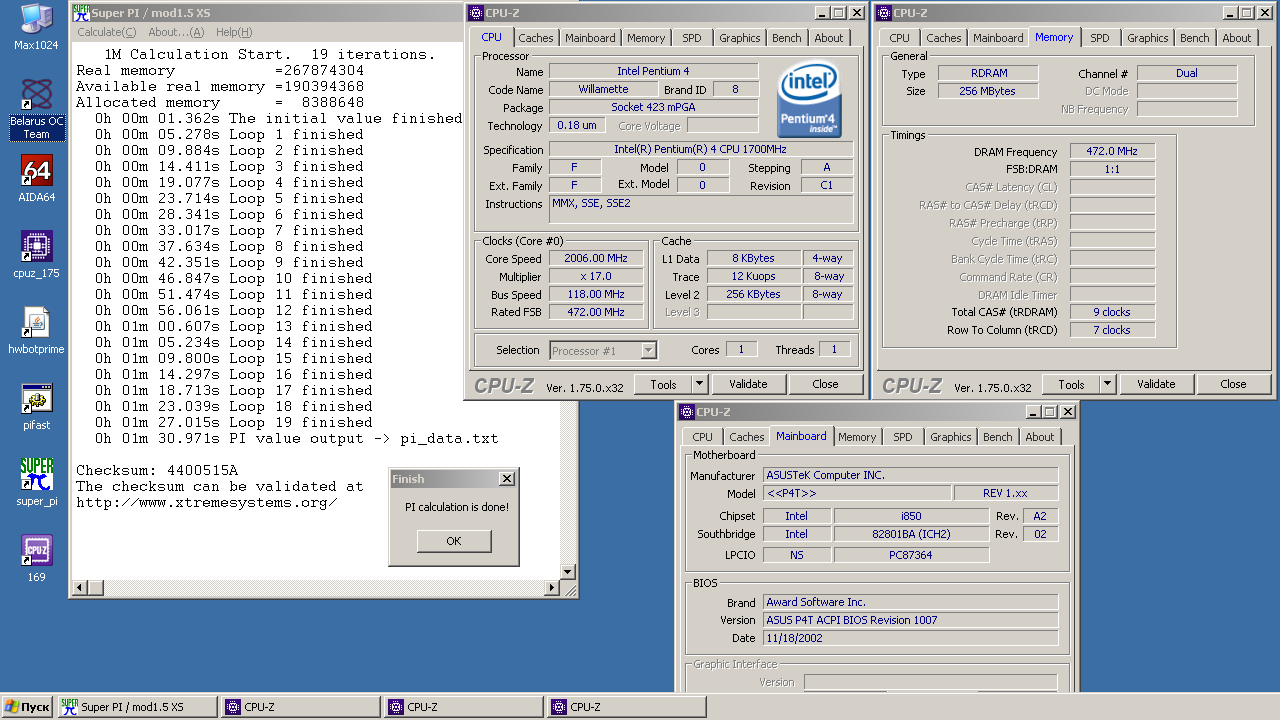Open Mainboard tab in CPU window
Screen dimensions: 1280x720
point(590,38)
